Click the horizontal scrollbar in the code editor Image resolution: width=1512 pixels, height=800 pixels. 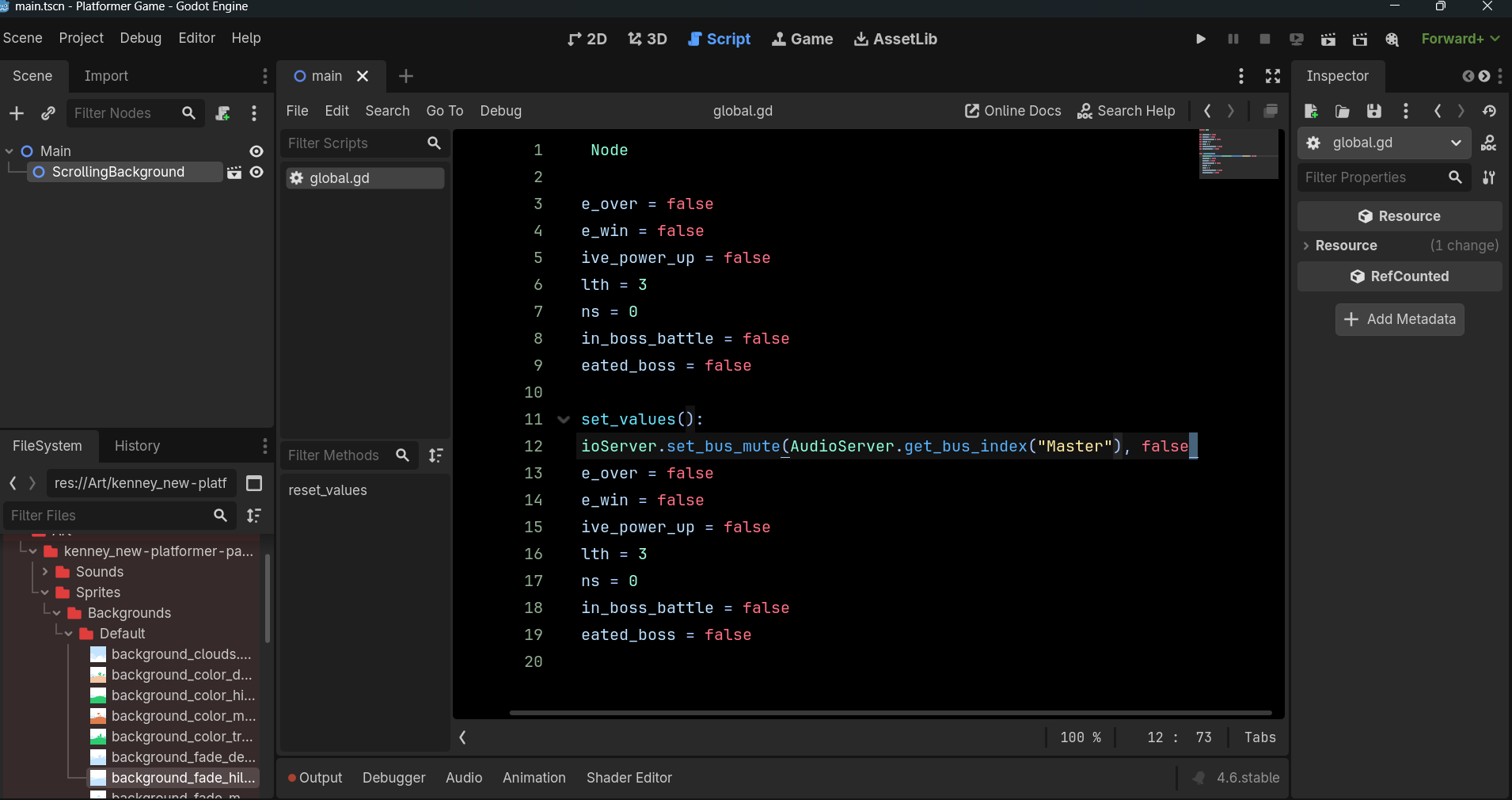(890, 713)
